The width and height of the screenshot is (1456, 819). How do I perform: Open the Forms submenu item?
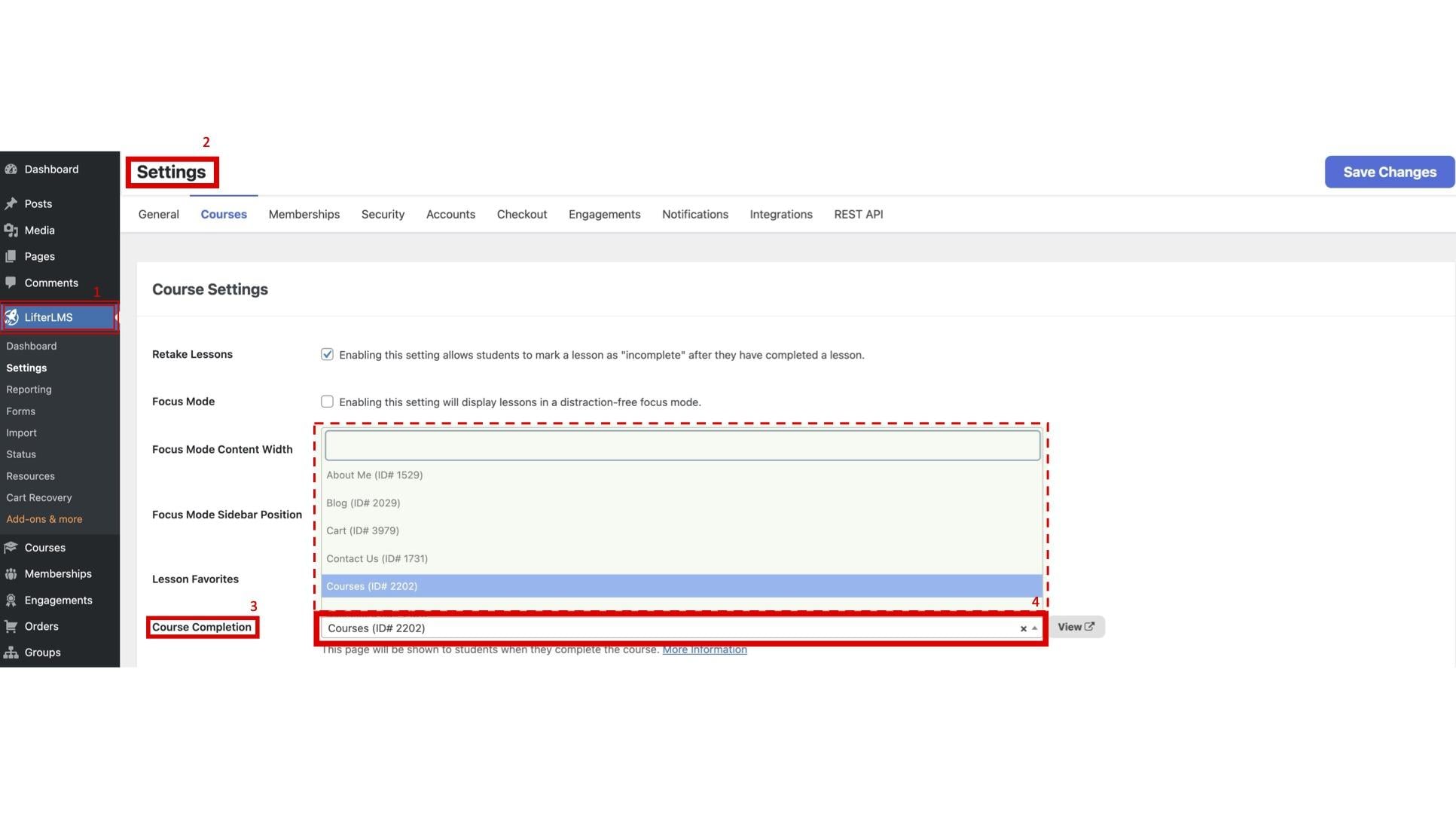21,412
